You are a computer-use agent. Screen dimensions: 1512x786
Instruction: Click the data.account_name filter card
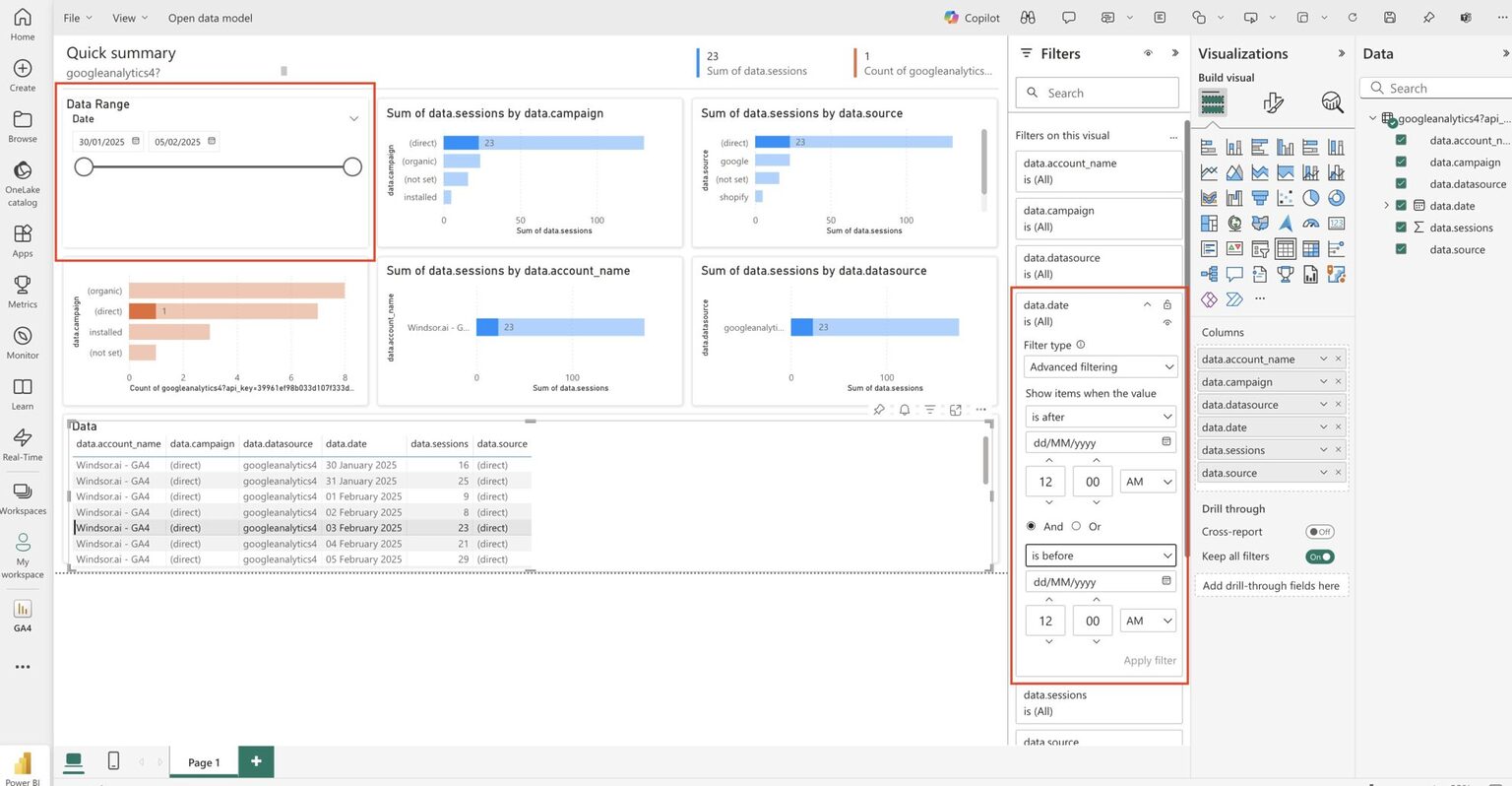1099,171
